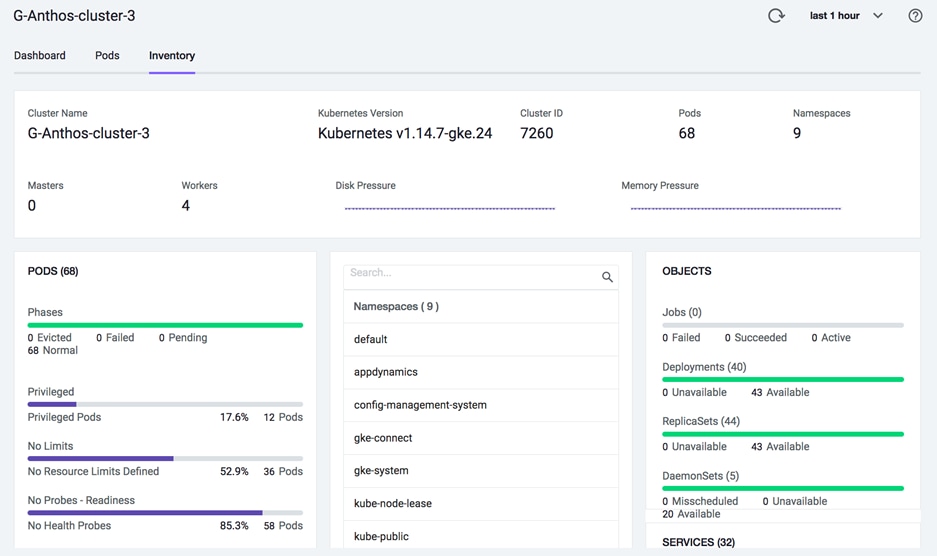Select the gke-connect namespace
Screen dimensions: 937x556
480,438
